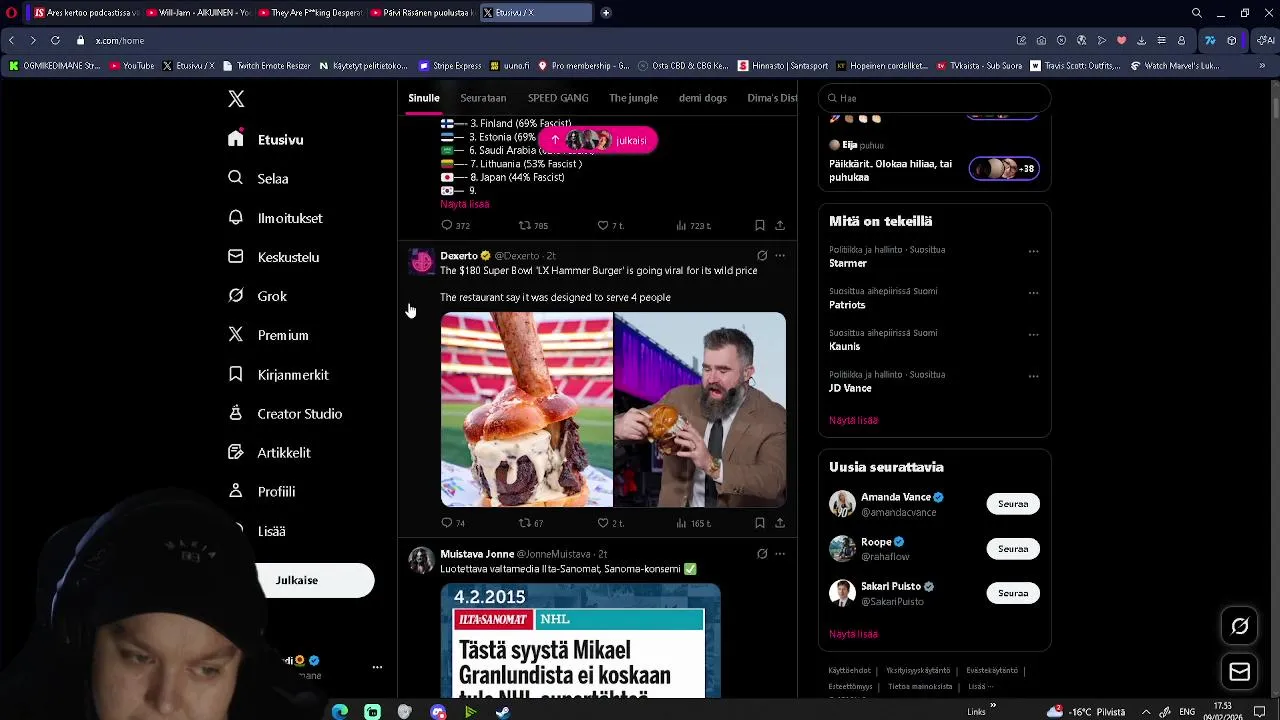Like the fascist ranking post (7 t.)

click(610, 226)
